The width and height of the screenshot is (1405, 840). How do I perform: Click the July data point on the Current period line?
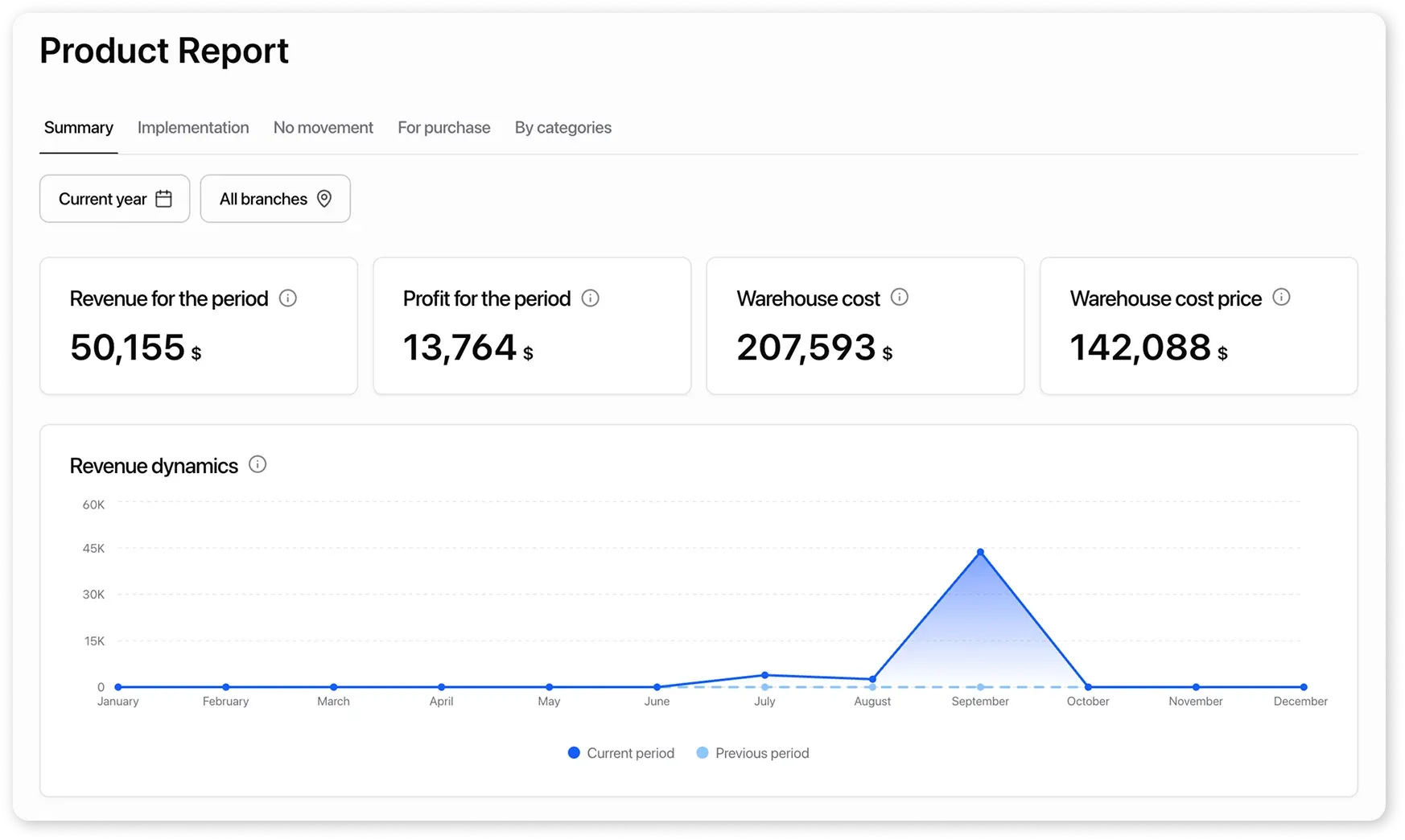coord(764,676)
